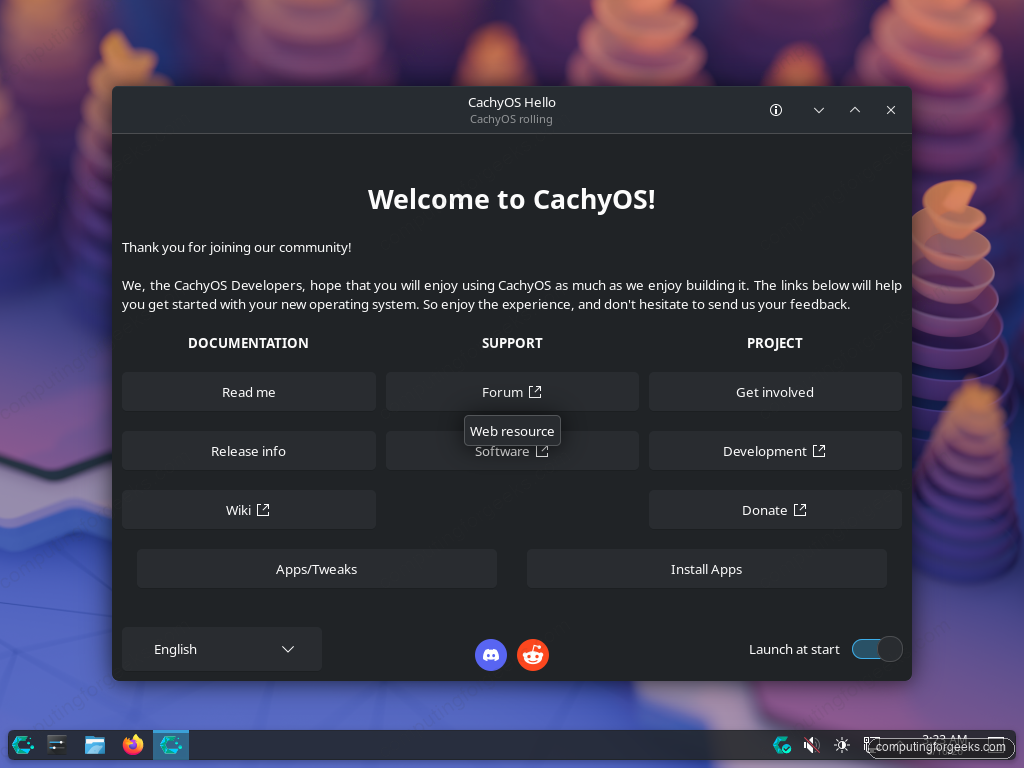
Task: Open the Development web link
Action: [x=775, y=451]
